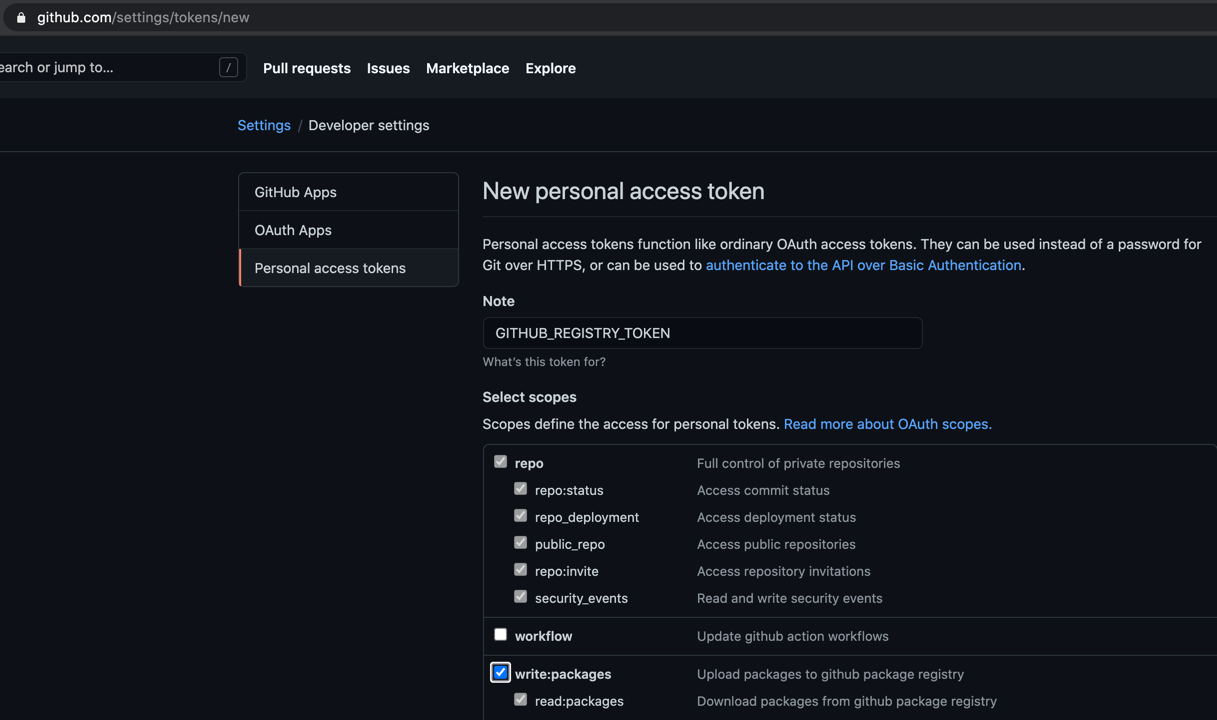This screenshot has width=1217, height=720.
Task: Click the repo scope label
Action: [x=529, y=463]
